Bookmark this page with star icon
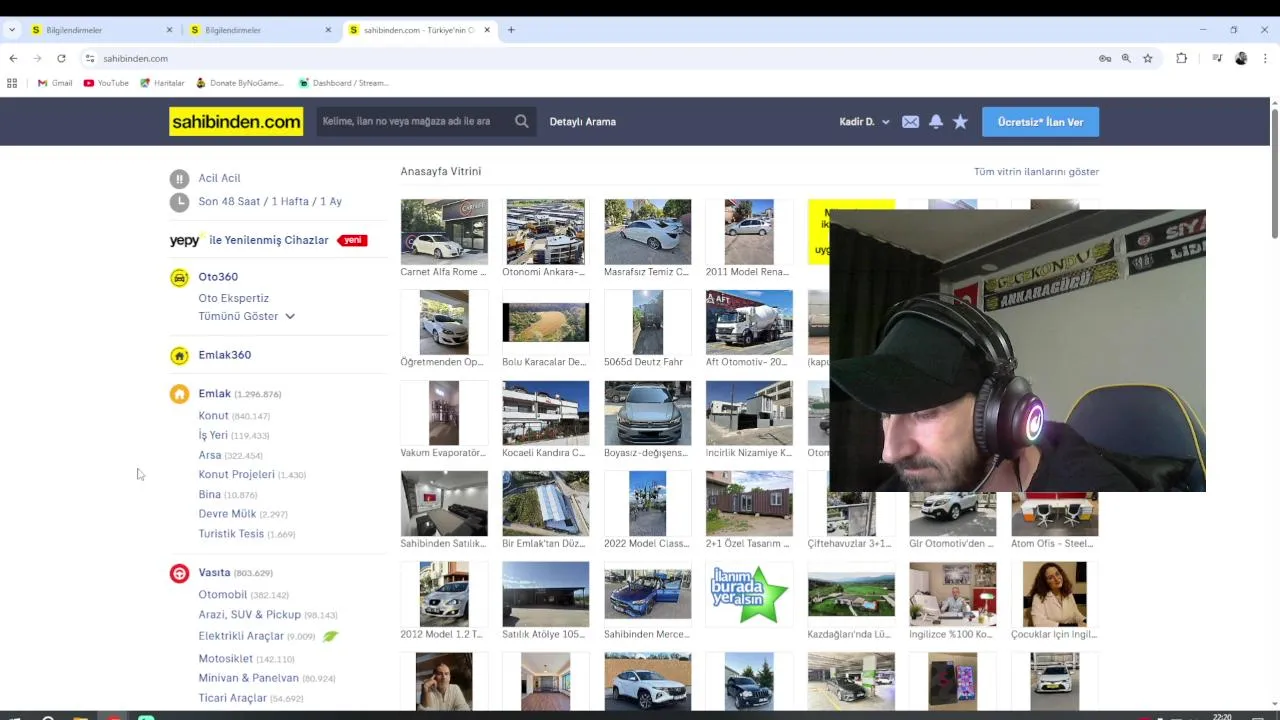This screenshot has height=720, width=1280. pos(1148,58)
